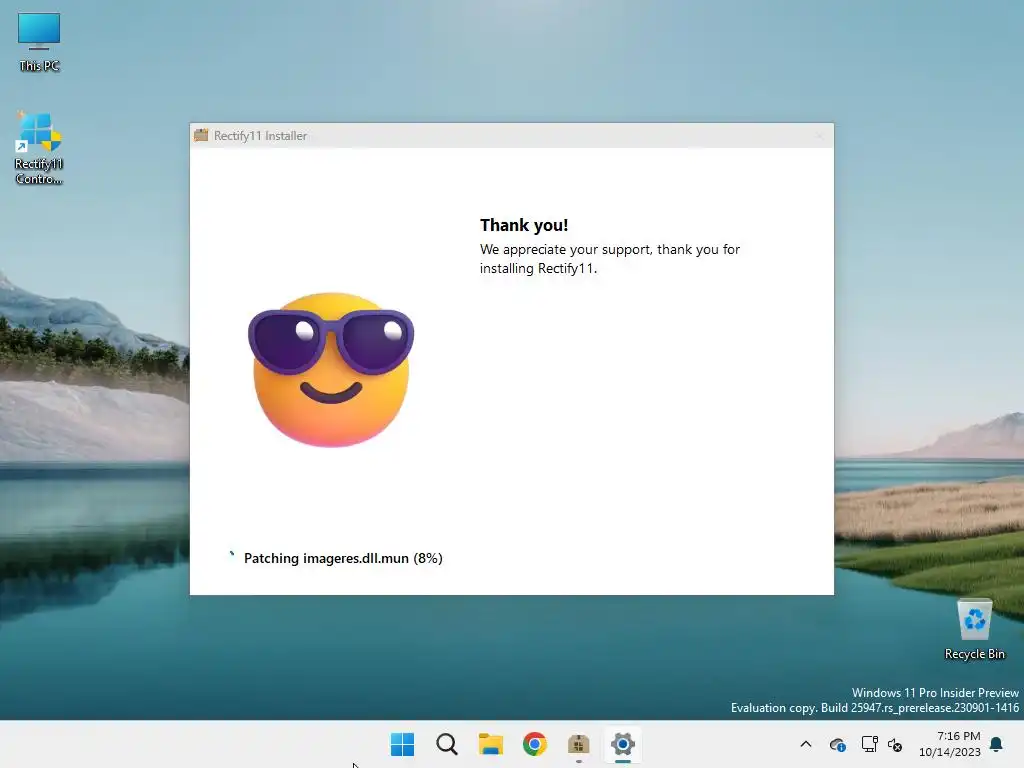The height and width of the screenshot is (768, 1024).
Task: Open the OneDrive cloud tray icon
Action: tap(837, 744)
